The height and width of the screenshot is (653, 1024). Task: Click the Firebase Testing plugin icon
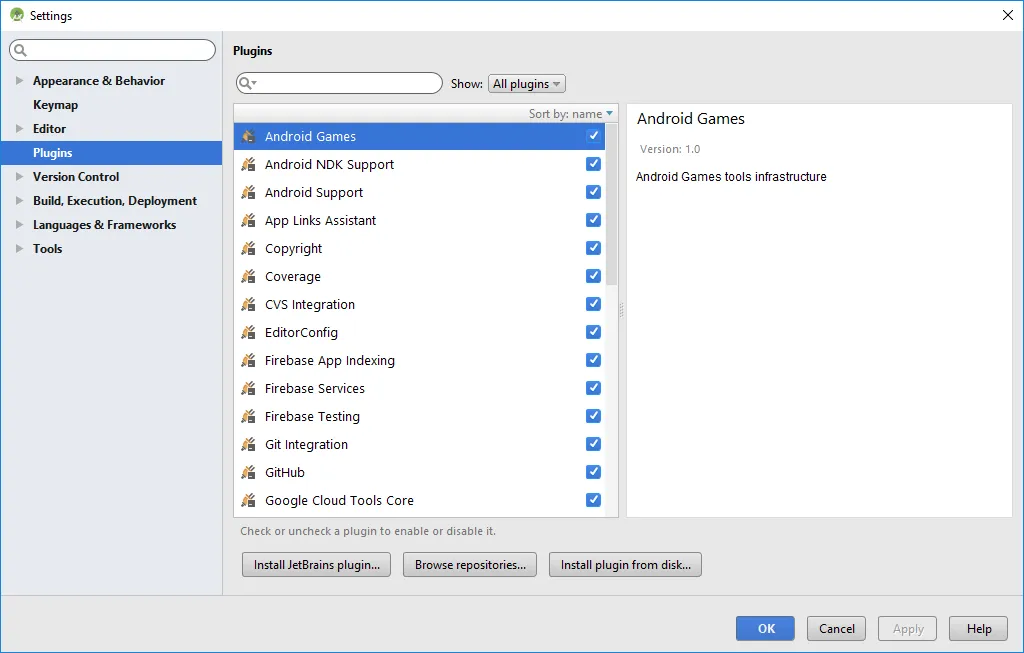[248, 417]
